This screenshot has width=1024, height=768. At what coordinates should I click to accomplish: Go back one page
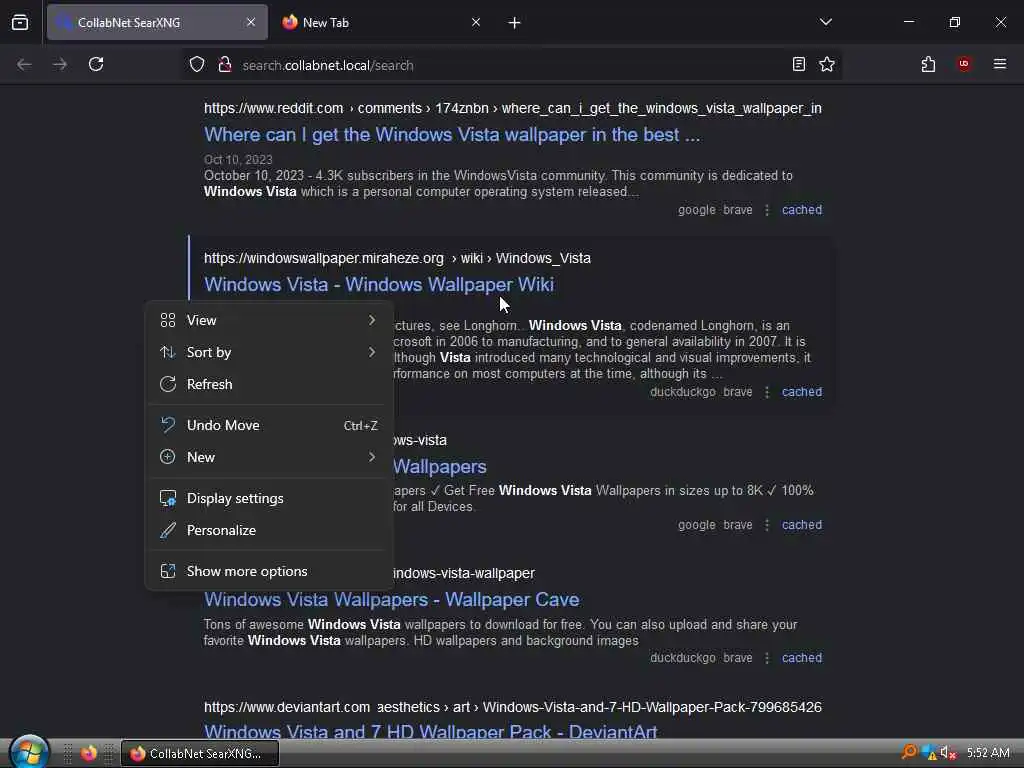(24, 64)
